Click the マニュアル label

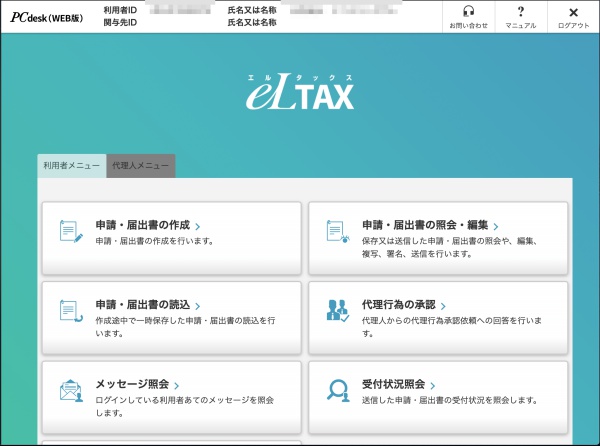pyautogui.click(x=521, y=26)
